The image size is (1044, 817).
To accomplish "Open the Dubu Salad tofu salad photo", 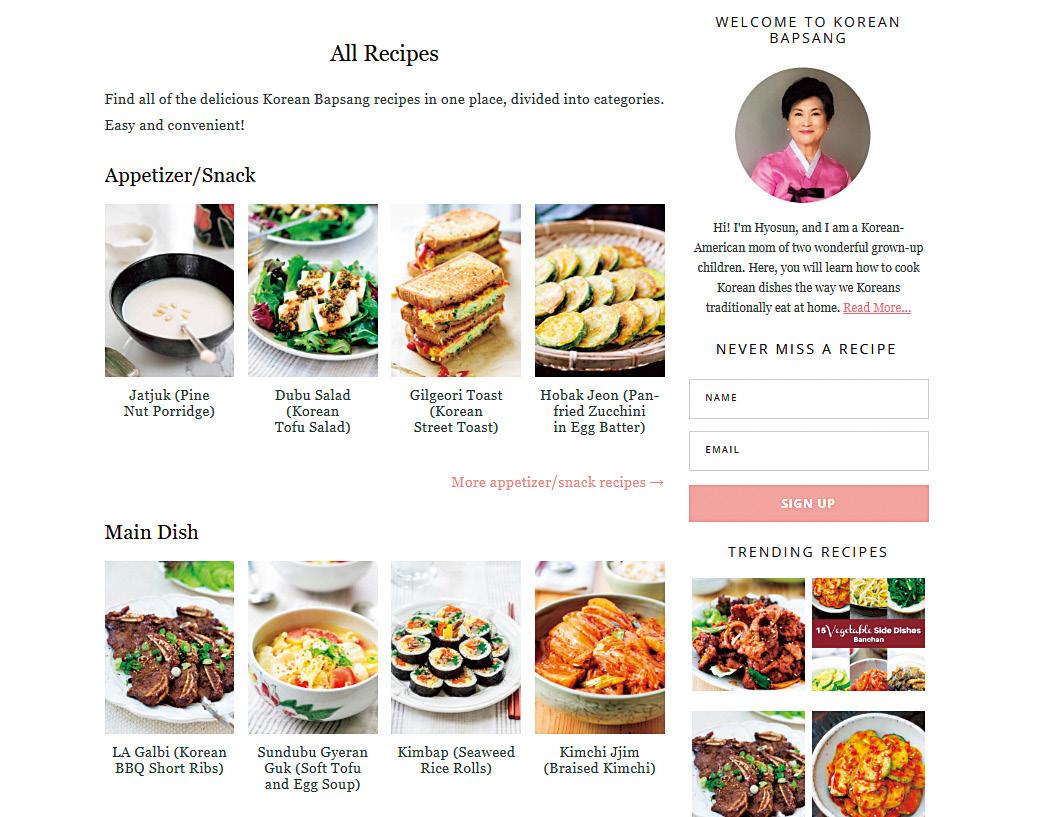I will tap(313, 290).
